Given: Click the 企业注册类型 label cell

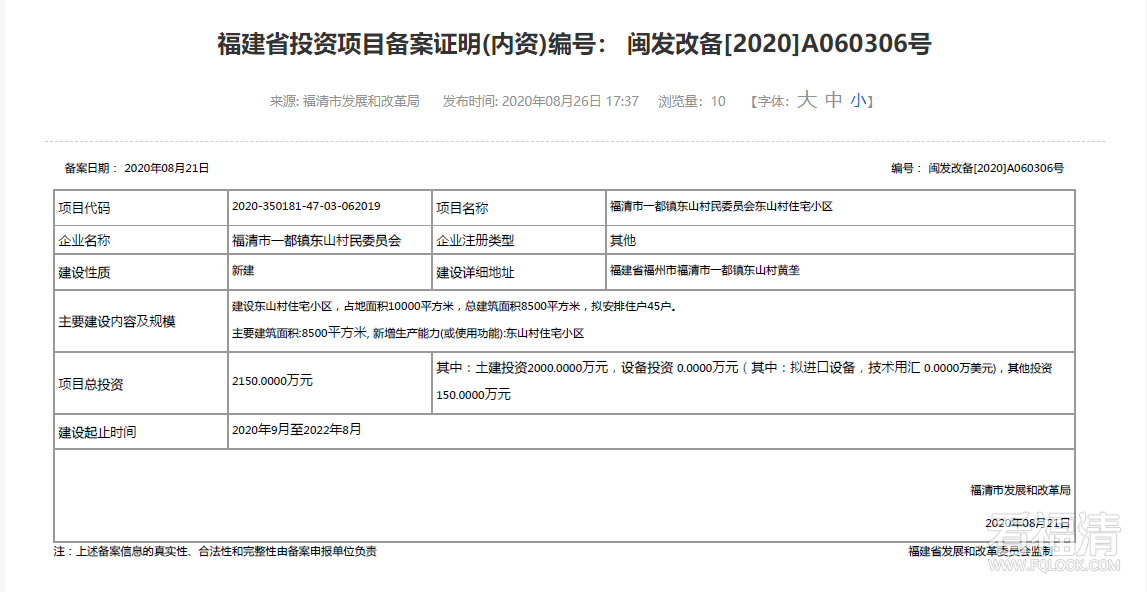Looking at the screenshot, I should pos(519,240).
